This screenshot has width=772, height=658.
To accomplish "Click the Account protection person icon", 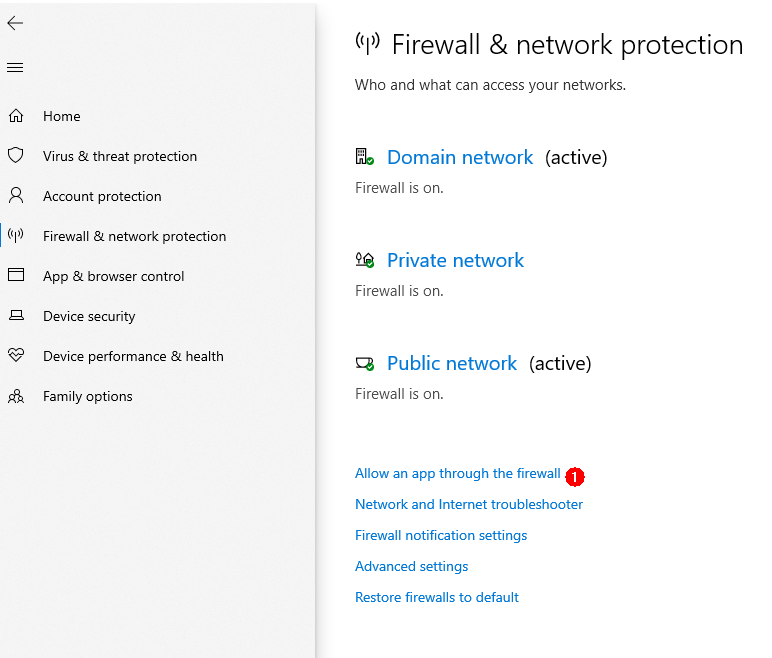I will click(15, 196).
